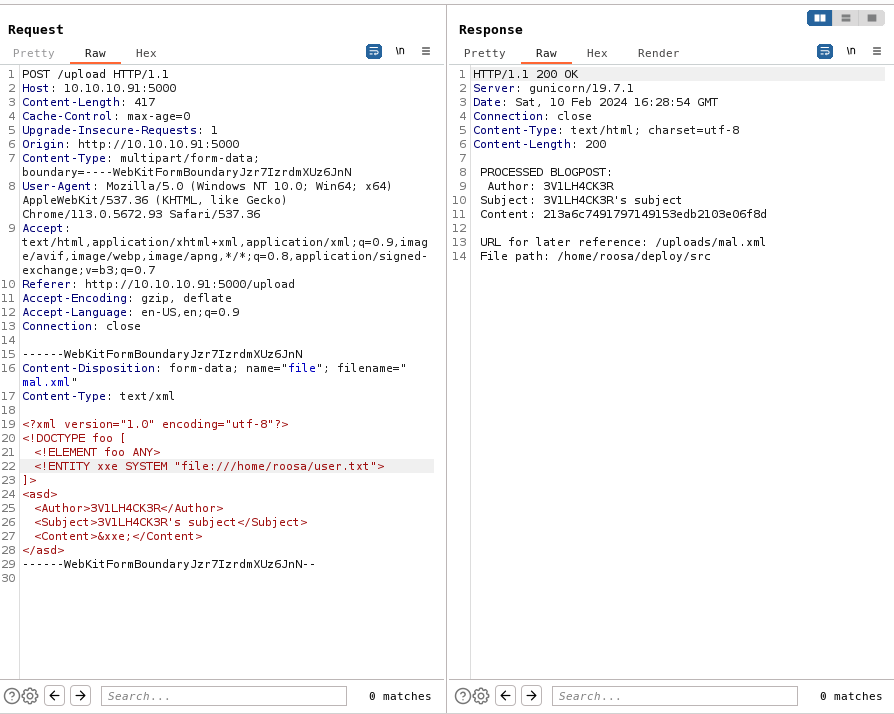Go to previous match in Request search
The height and width of the screenshot is (714, 894).
coord(55,696)
